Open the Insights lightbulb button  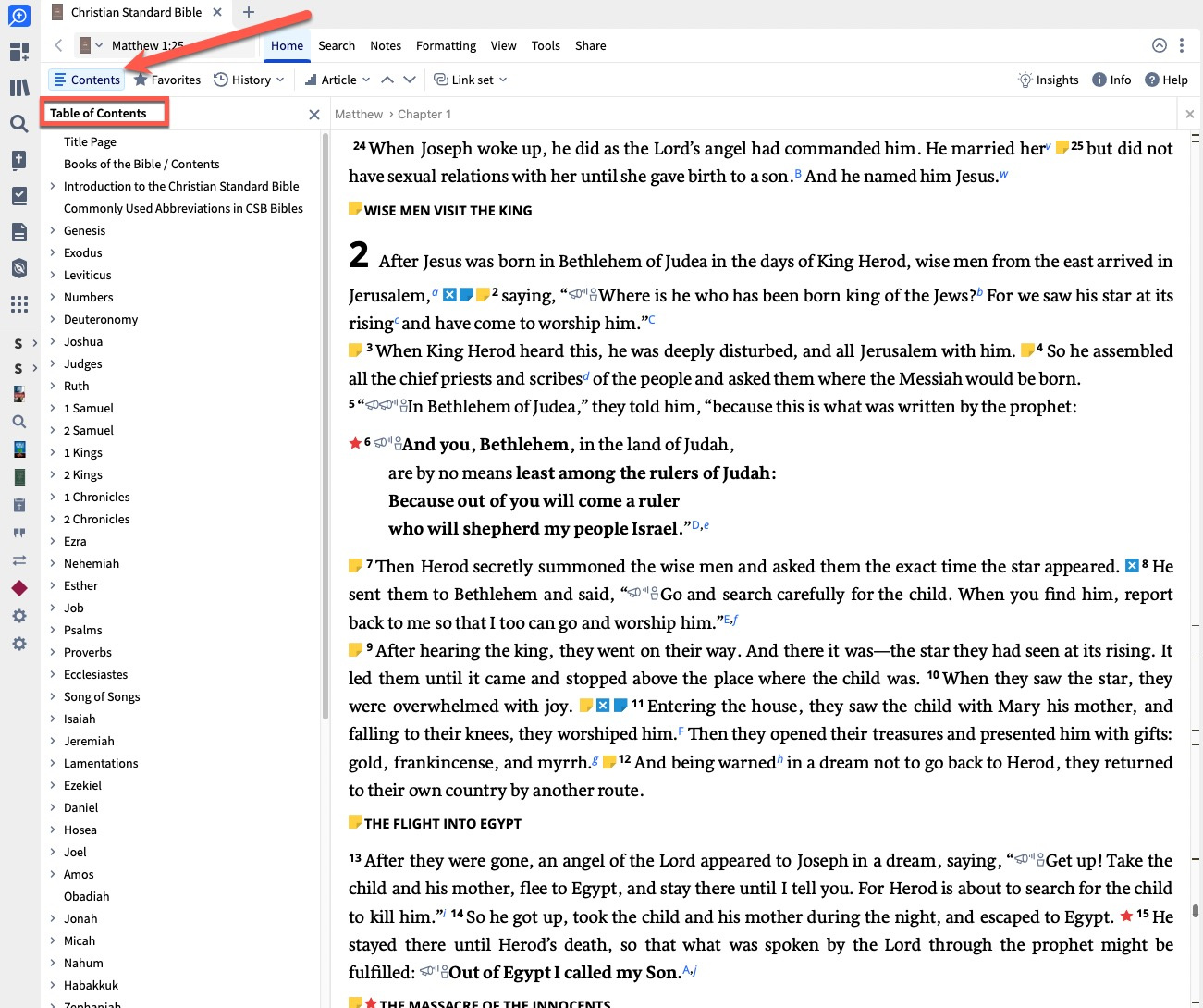click(1049, 80)
